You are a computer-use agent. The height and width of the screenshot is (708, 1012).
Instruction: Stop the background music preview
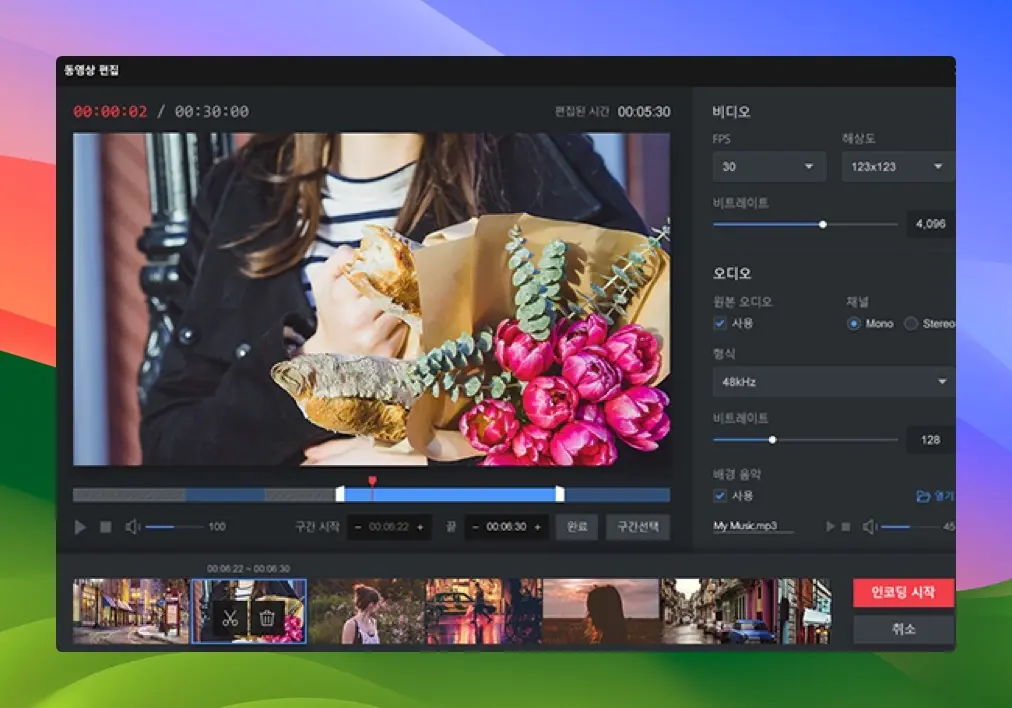[845, 526]
